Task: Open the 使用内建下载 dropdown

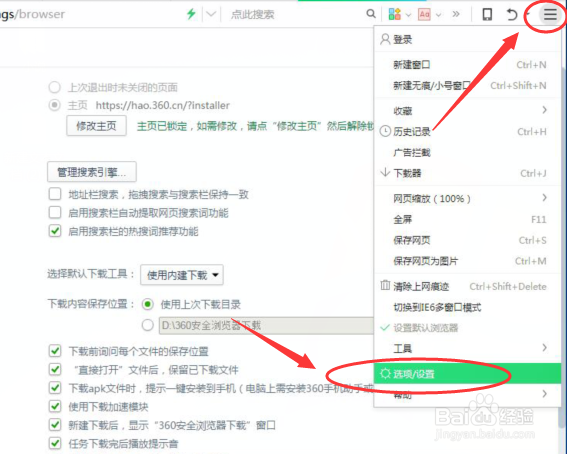Action: click(x=182, y=275)
